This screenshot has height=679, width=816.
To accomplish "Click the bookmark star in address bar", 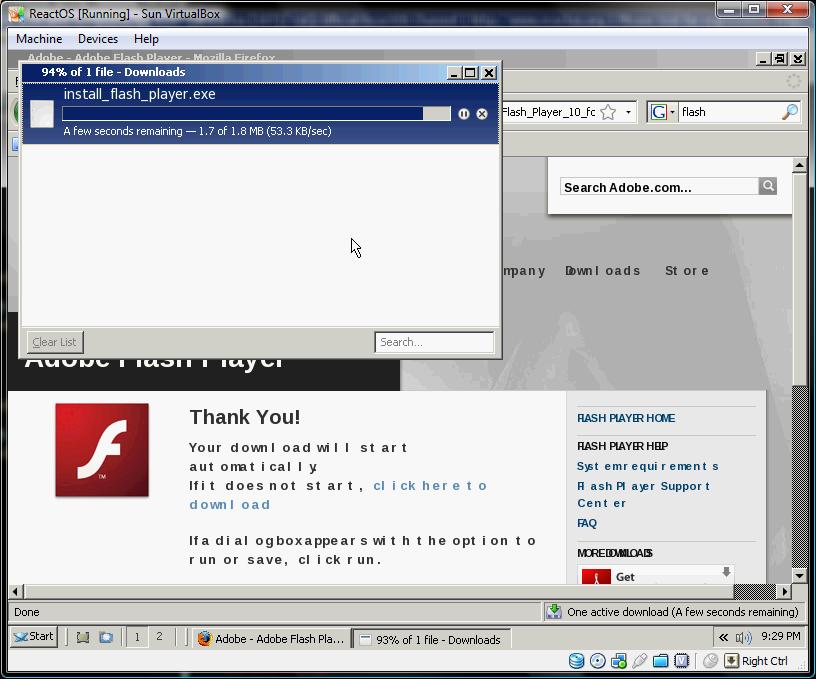I will [608, 112].
